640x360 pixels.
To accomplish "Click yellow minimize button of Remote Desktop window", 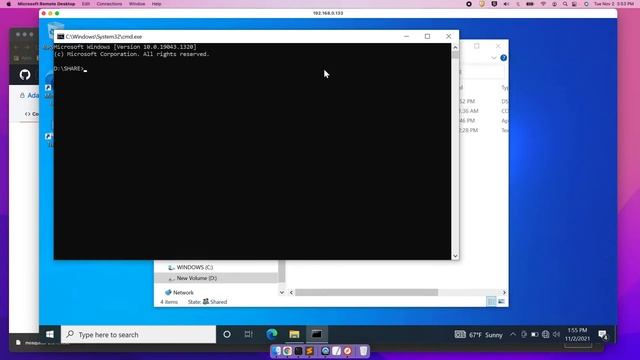I will coord(50,13).
